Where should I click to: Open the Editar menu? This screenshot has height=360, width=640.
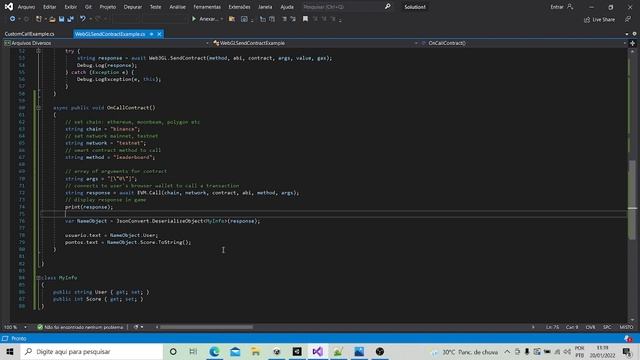49,7
